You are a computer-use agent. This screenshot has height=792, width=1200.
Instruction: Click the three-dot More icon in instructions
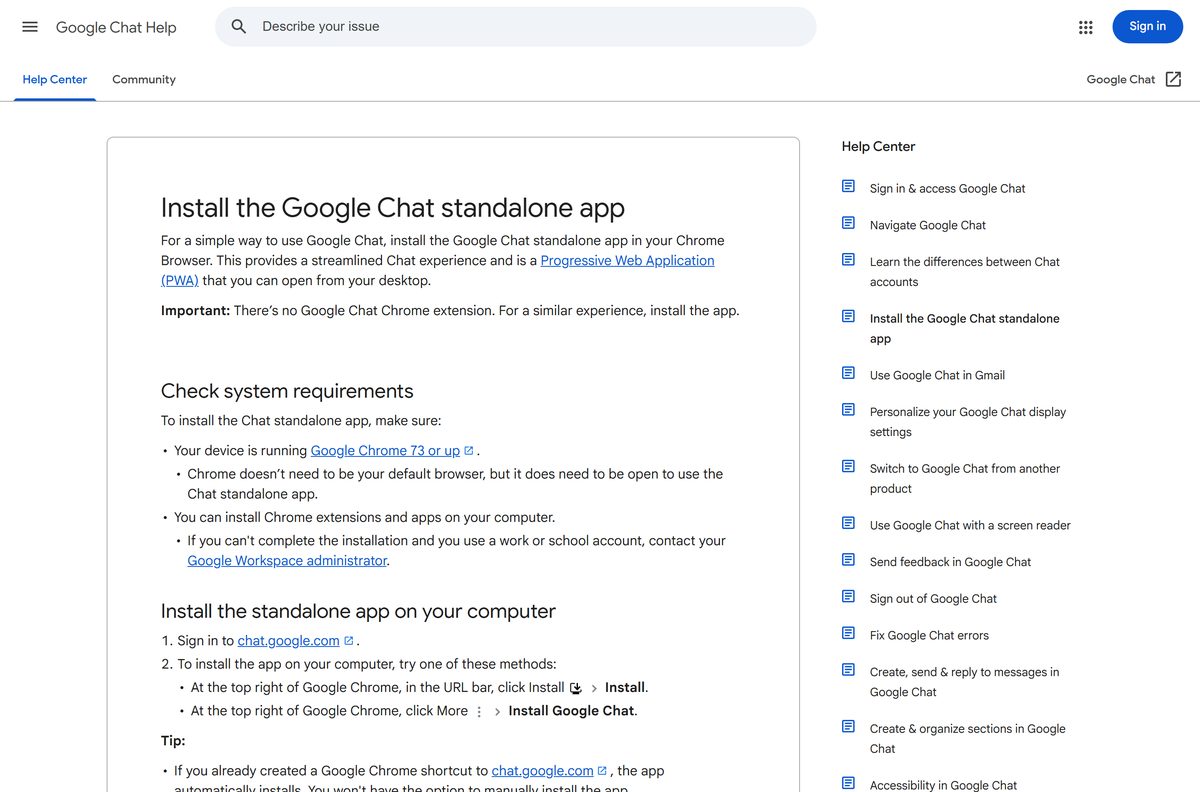tap(479, 712)
